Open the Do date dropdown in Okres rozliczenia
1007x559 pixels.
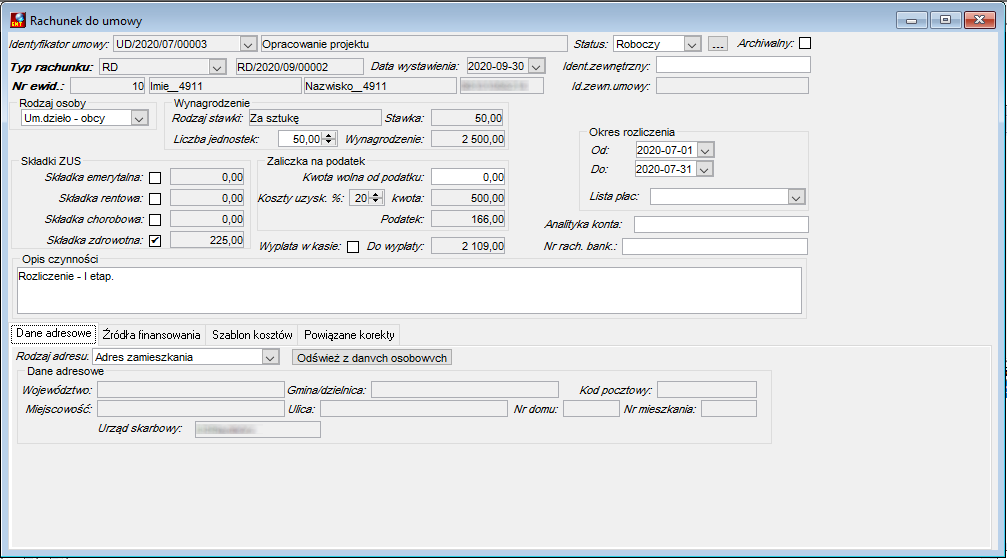(x=705, y=170)
